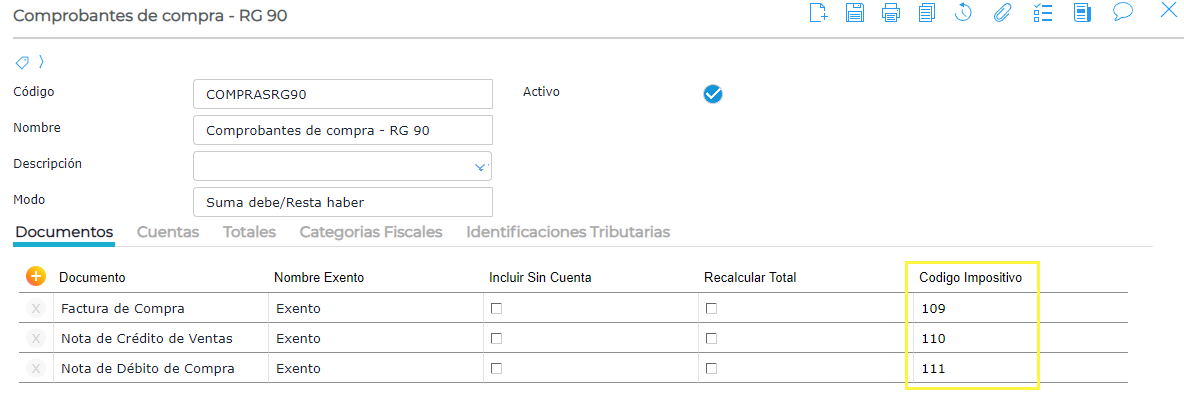
Task: Expand the Descripción dropdown arrow
Action: [x=480, y=167]
